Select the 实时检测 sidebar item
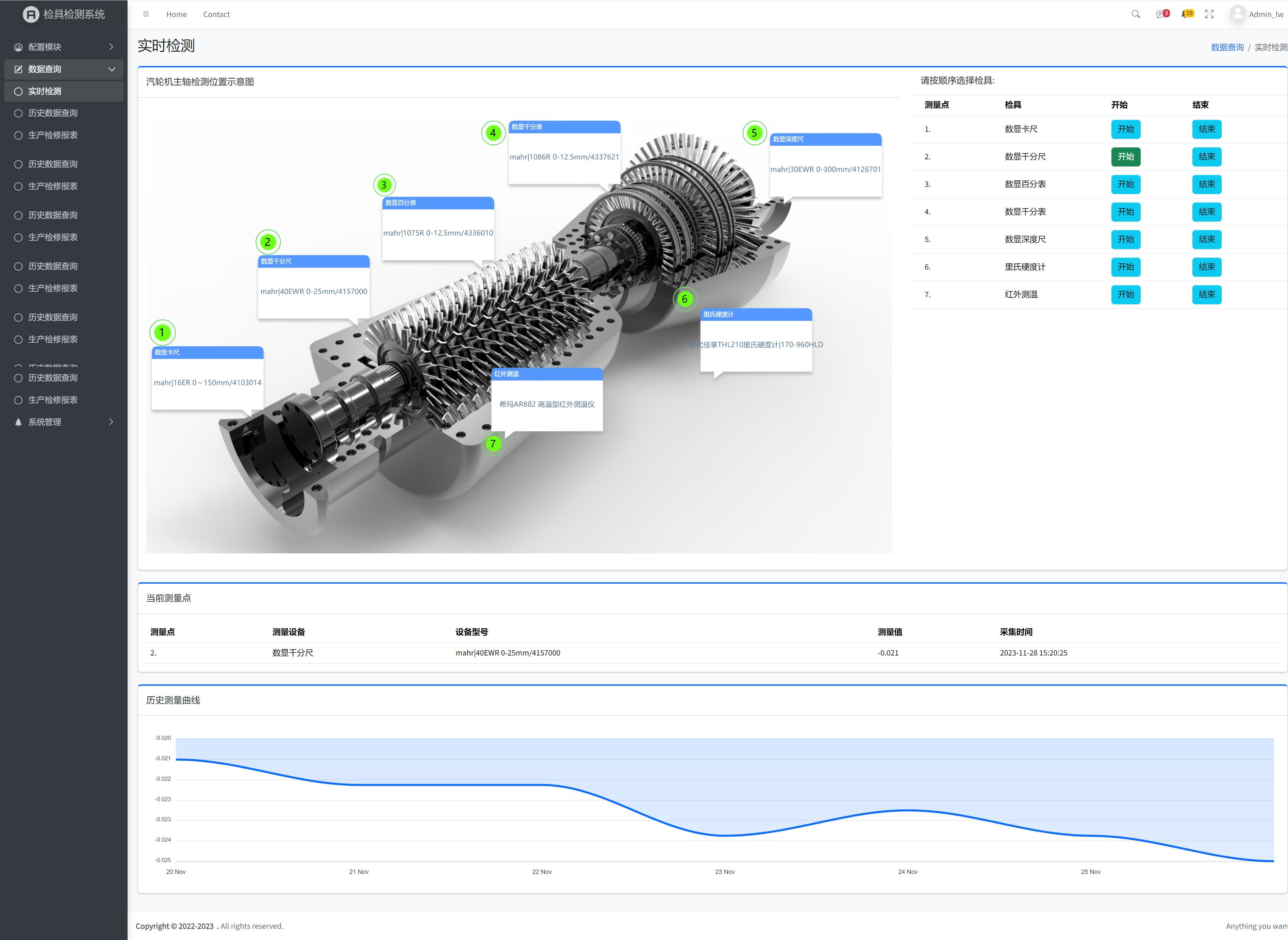 [x=45, y=91]
